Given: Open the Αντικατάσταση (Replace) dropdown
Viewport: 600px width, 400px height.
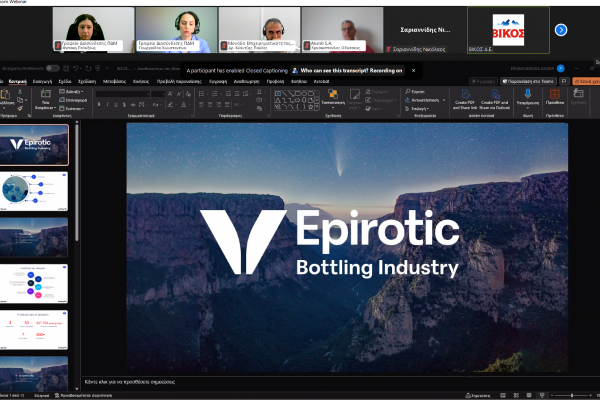Looking at the screenshot, I should click(x=425, y=100).
